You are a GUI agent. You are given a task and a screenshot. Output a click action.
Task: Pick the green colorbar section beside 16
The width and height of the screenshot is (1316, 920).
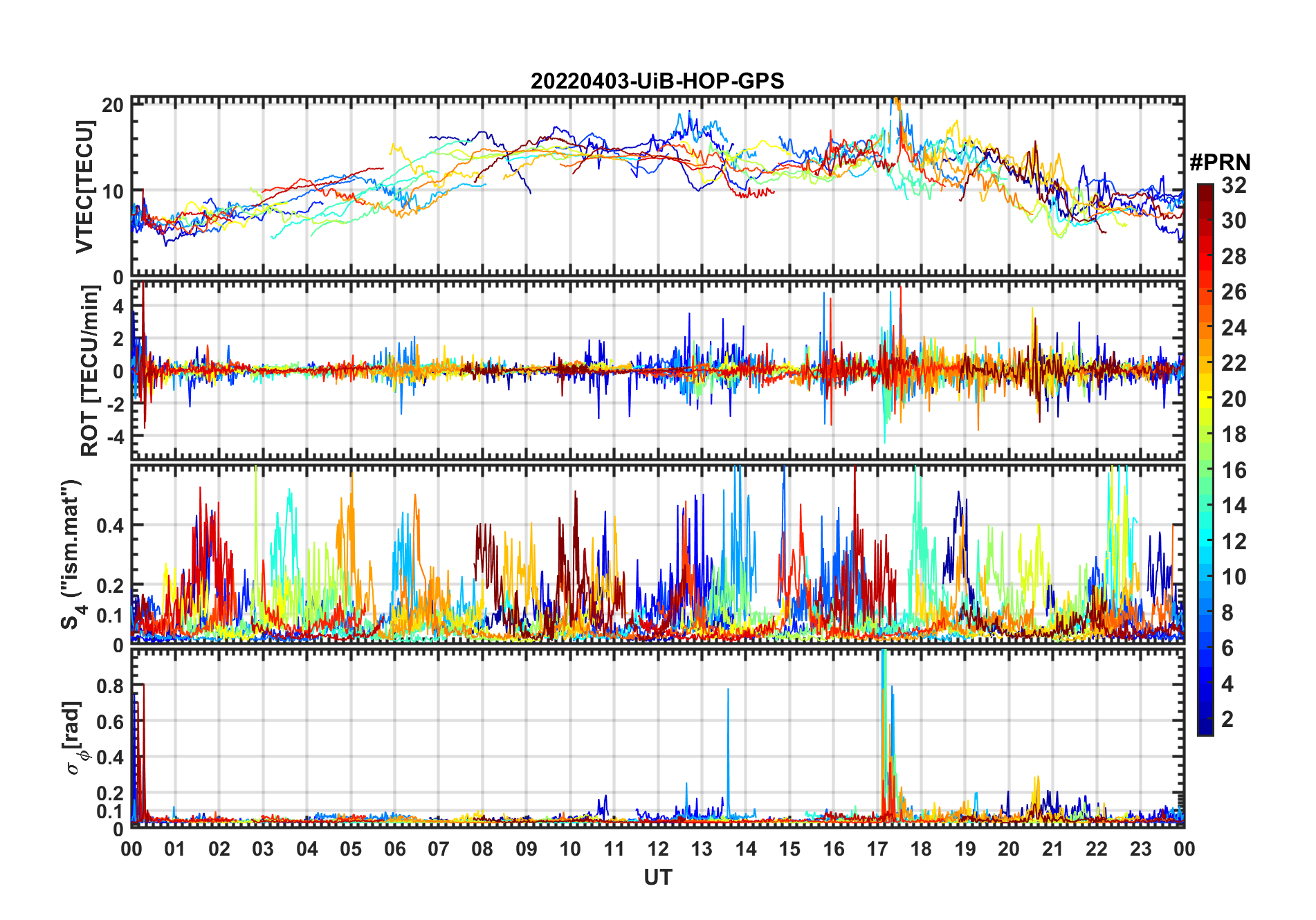pyautogui.click(x=1205, y=470)
